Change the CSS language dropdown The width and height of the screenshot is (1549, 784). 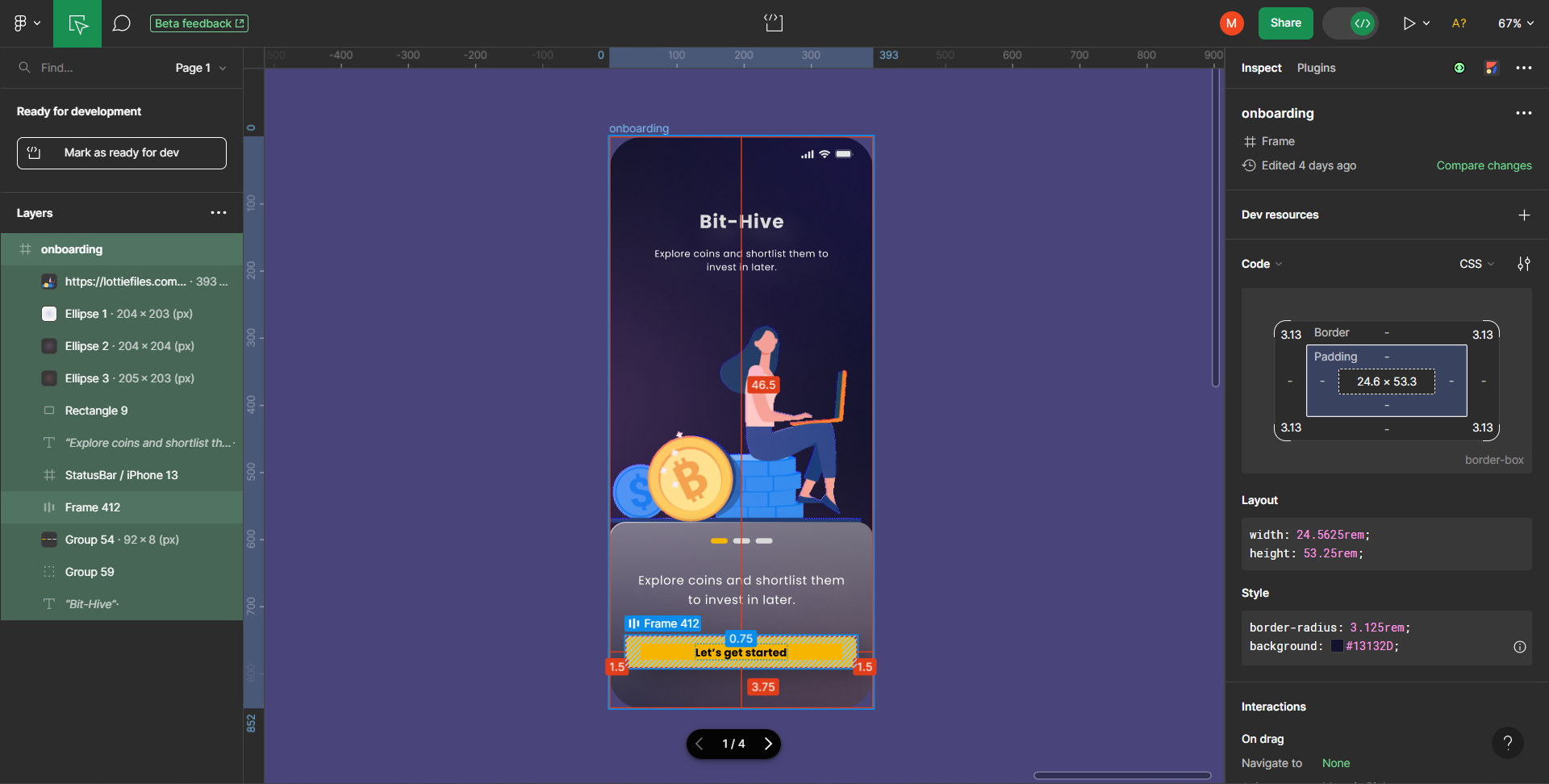[x=1476, y=264]
